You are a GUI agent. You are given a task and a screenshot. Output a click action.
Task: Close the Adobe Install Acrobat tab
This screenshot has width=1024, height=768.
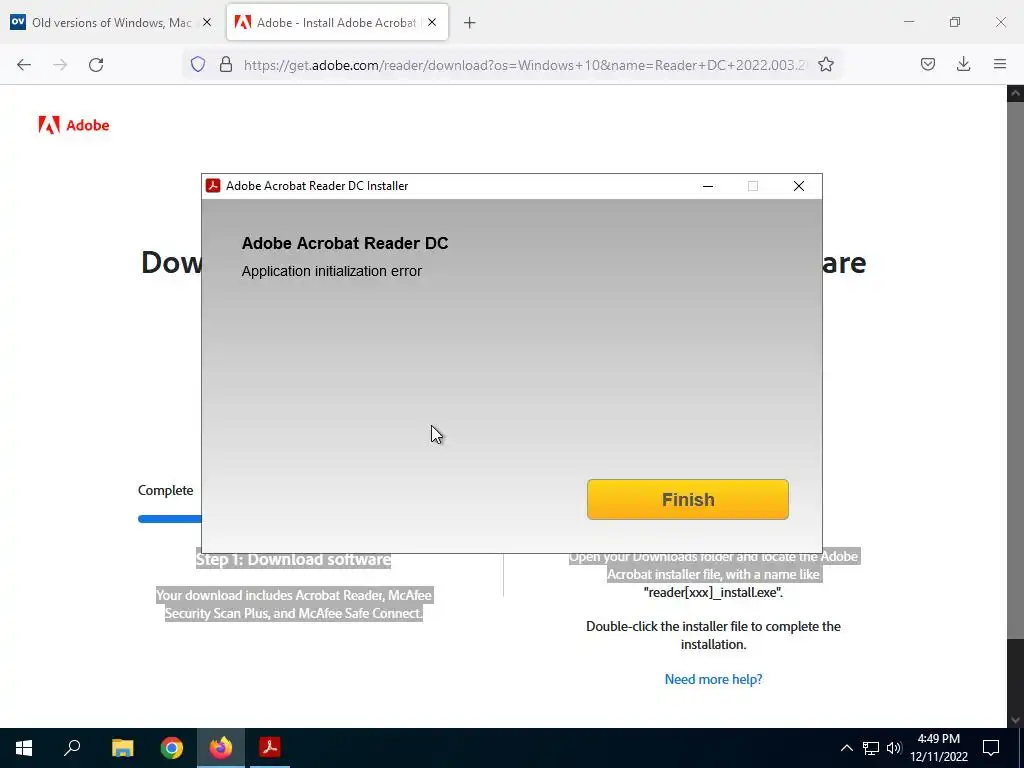pyautogui.click(x=432, y=22)
